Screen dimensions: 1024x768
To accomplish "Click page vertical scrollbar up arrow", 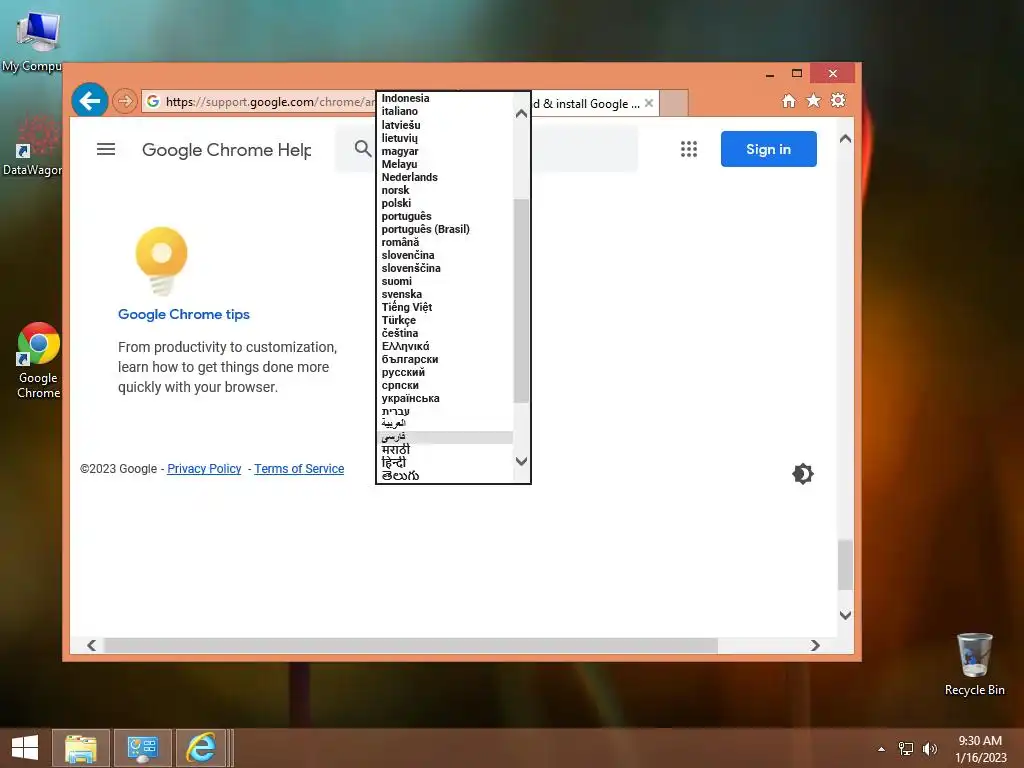I will 845,138.
